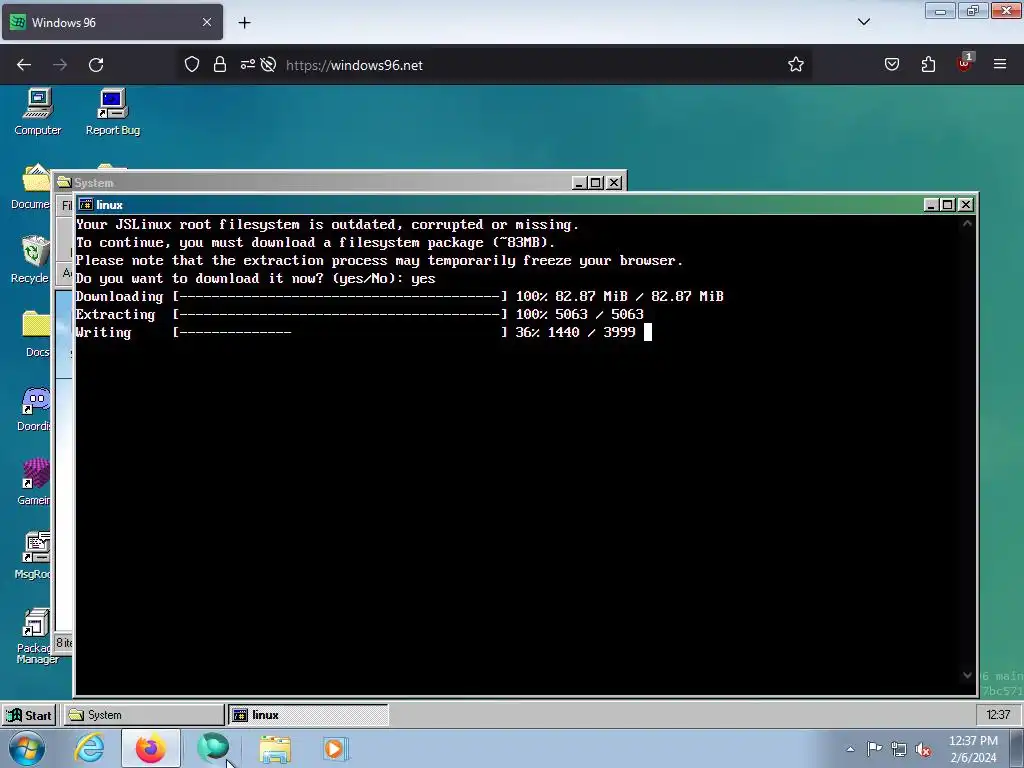Open the Docs folder desktop icon

(35, 334)
